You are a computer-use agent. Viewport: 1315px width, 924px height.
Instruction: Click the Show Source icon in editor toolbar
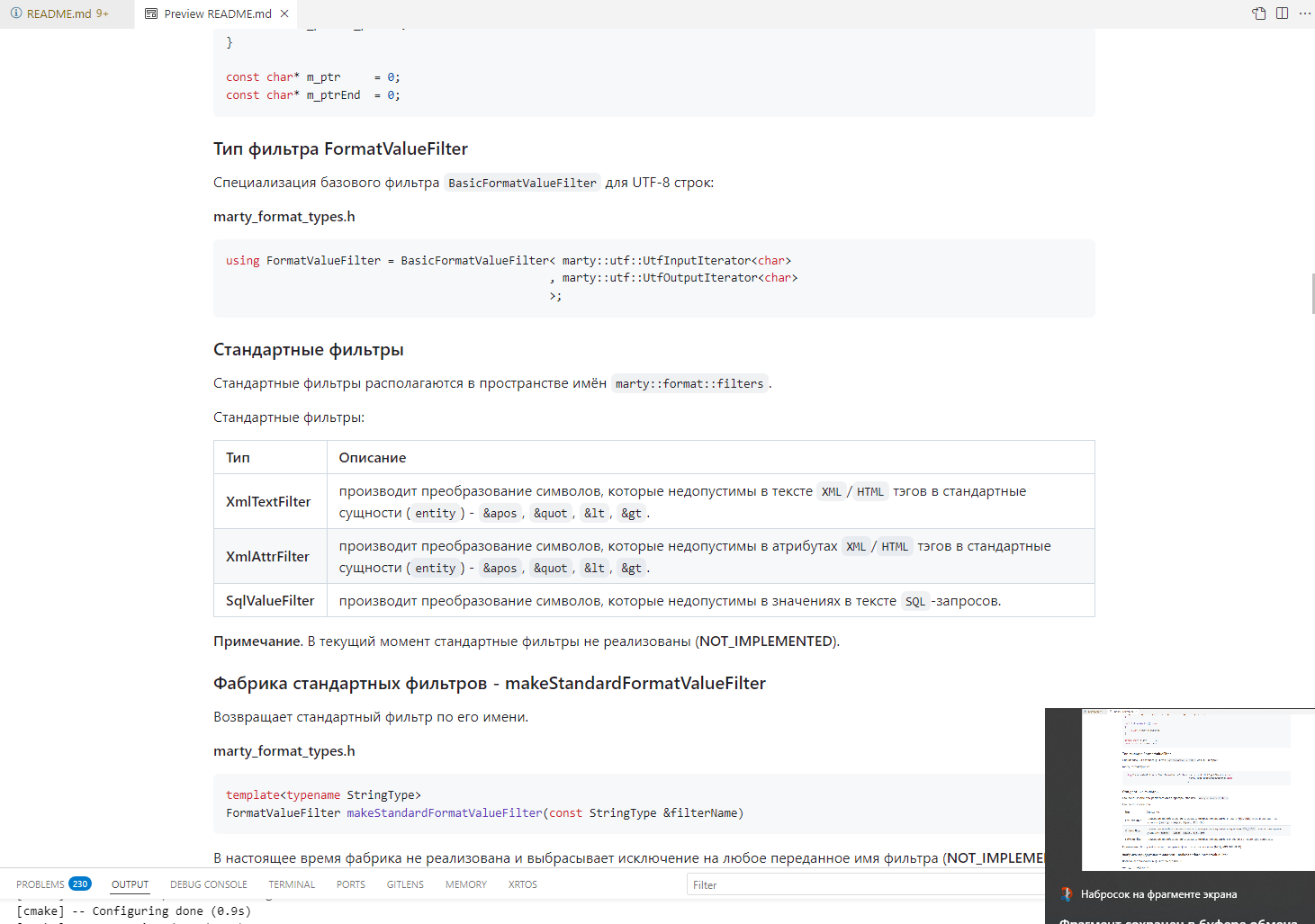(1258, 13)
